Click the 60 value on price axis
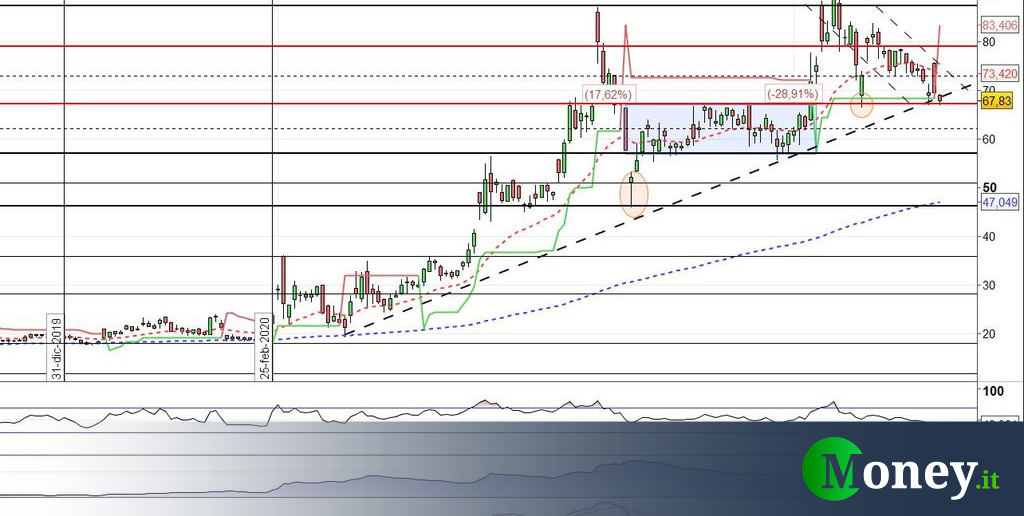The image size is (1024, 516). pos(988,139)
